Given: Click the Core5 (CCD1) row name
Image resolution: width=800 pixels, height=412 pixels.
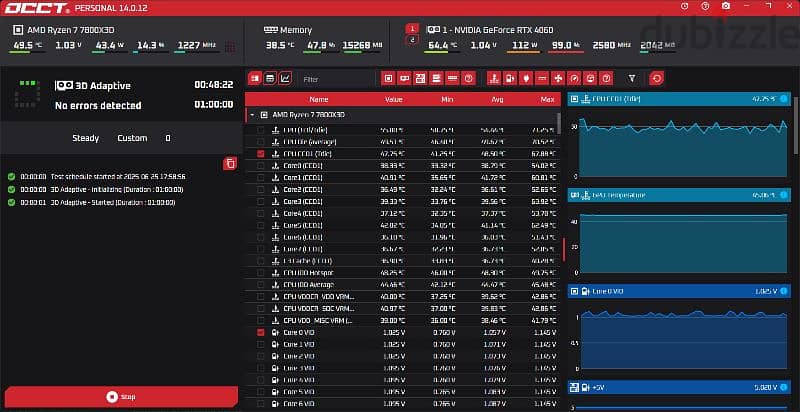Looking at the screenshot, I should click(x=302, y=225).
